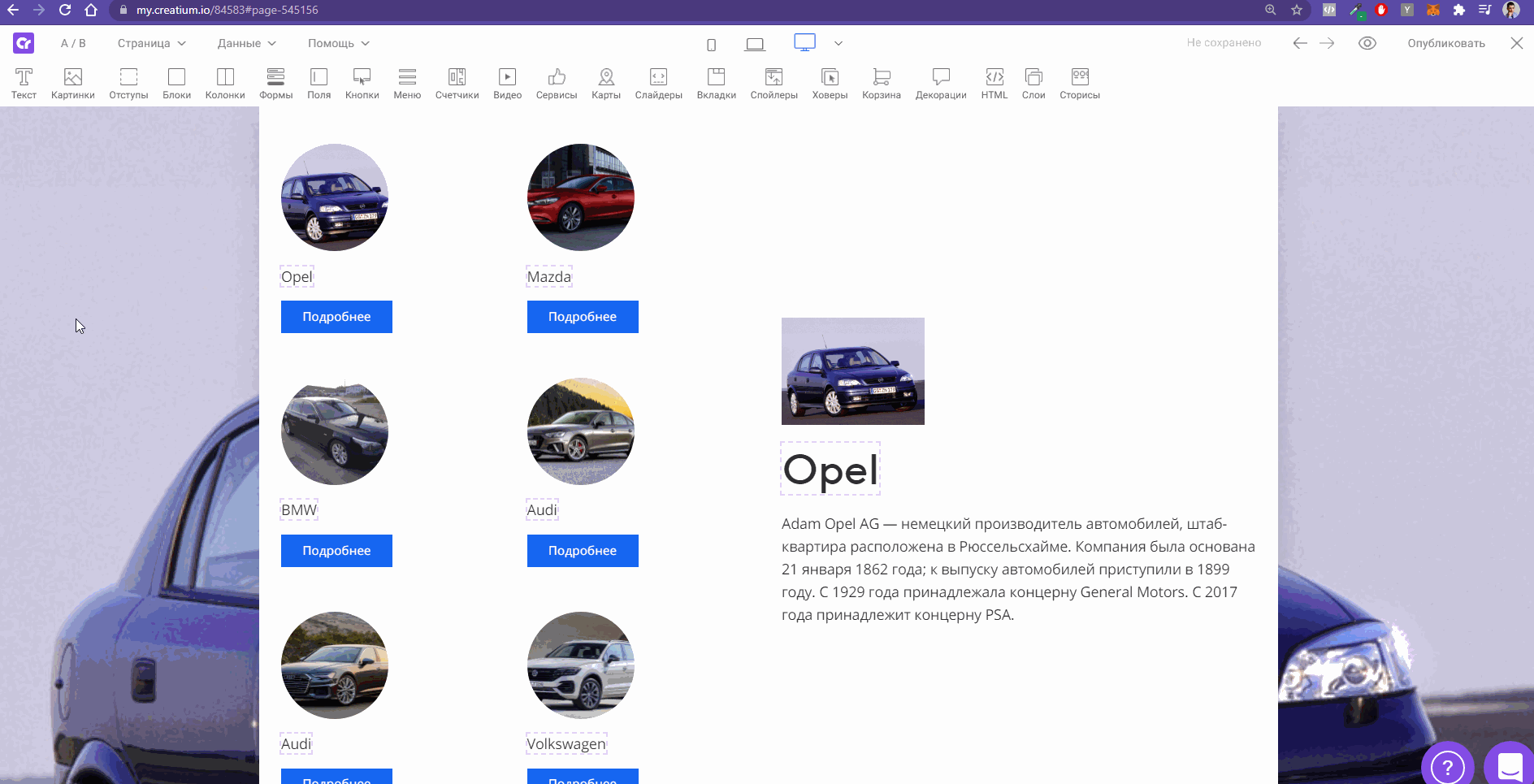Open the Спойлеры tool
The height and width of the screenshot is (784, 1534).
tap(774, 84)
